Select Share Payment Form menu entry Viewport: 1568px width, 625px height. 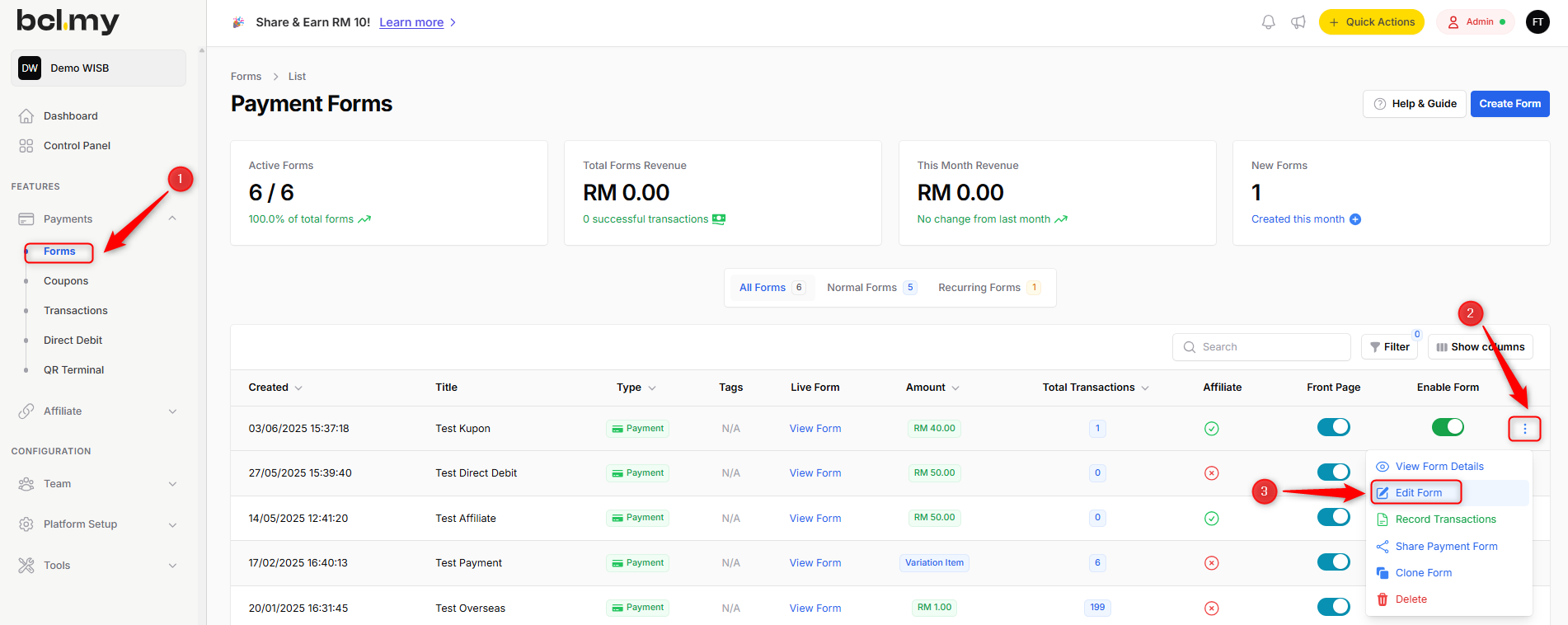(x=1450, y=547)
